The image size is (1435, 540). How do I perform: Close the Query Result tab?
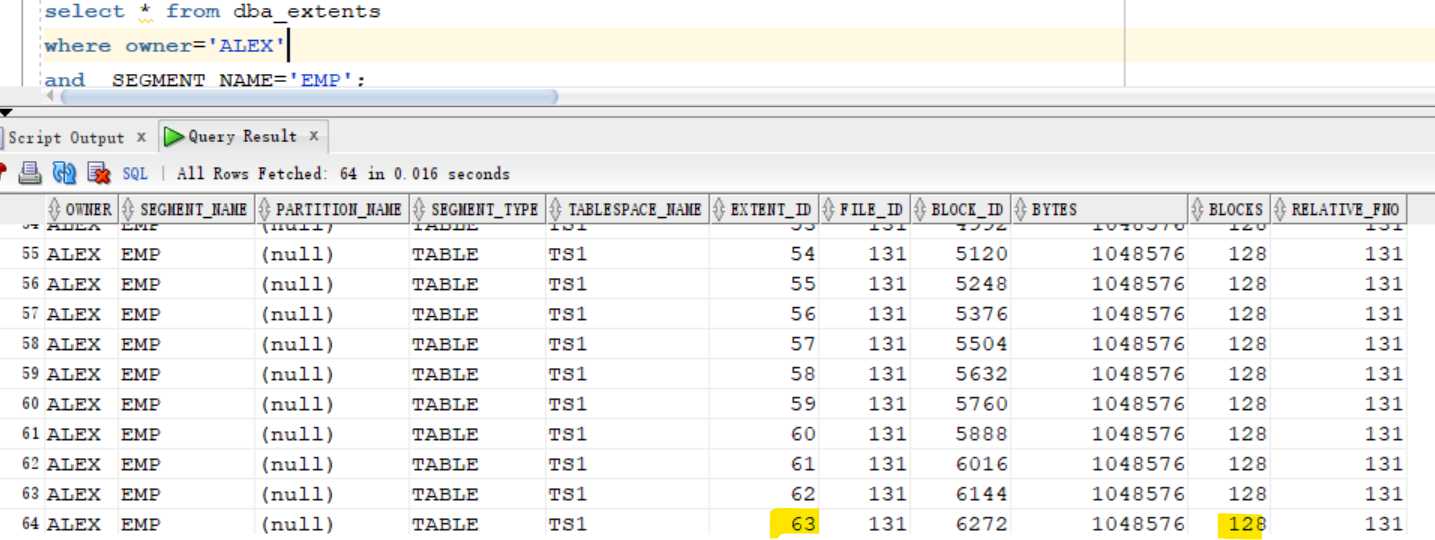coord(313,136)
